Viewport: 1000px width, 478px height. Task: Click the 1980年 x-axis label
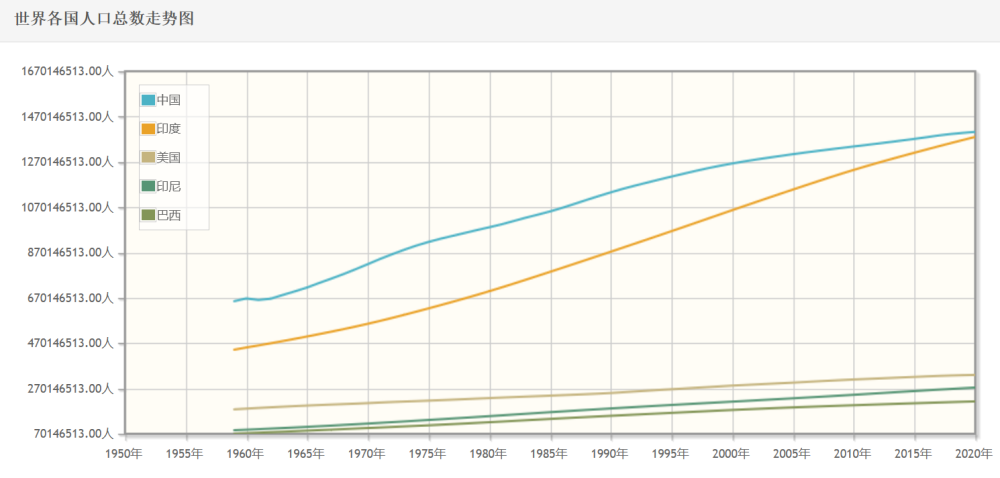click(490, 454)
